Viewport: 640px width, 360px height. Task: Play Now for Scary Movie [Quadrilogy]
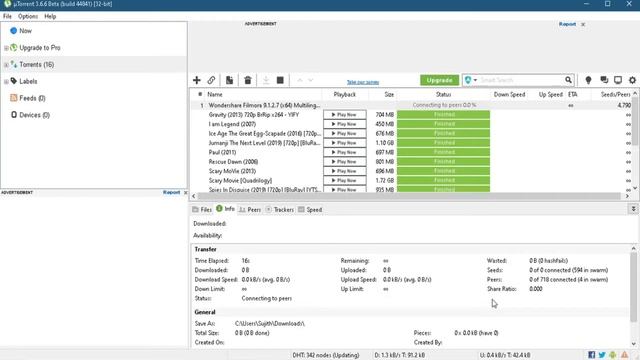pos(345,180)
